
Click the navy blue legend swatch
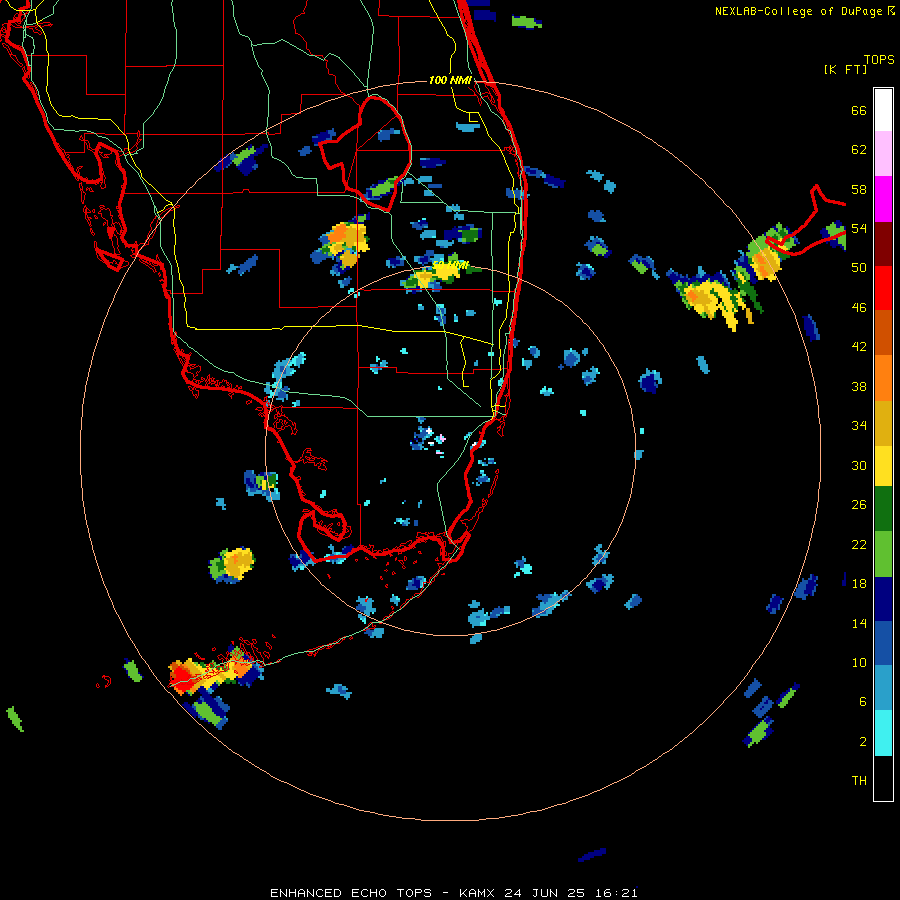[x=883, y=599]
